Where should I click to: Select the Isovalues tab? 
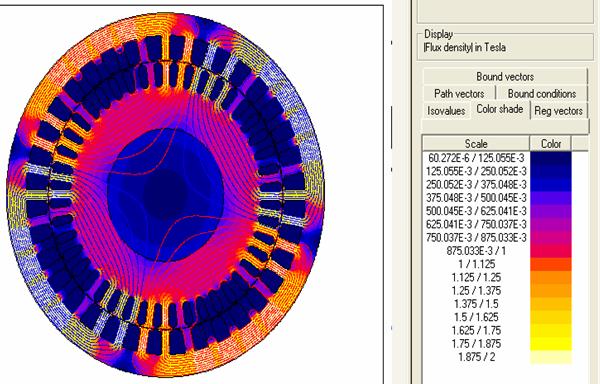pyautogui.click(x=446, y=111)
